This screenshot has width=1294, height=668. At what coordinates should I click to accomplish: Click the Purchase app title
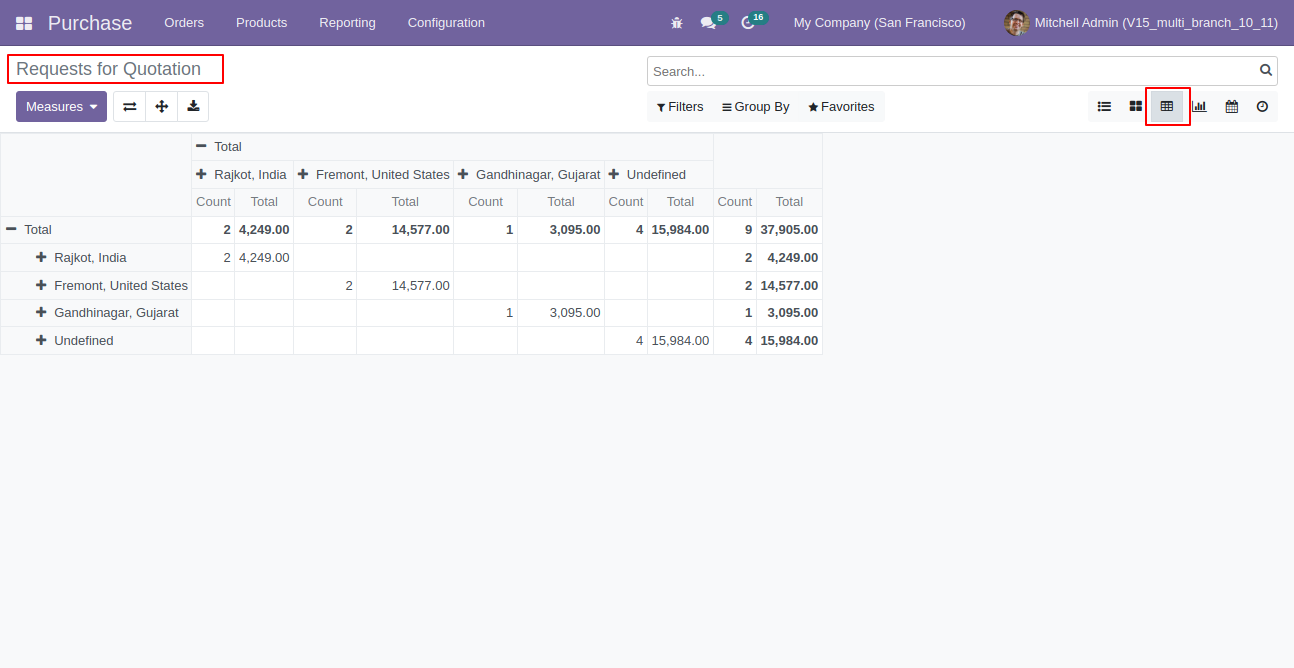(x=90, y=23)
